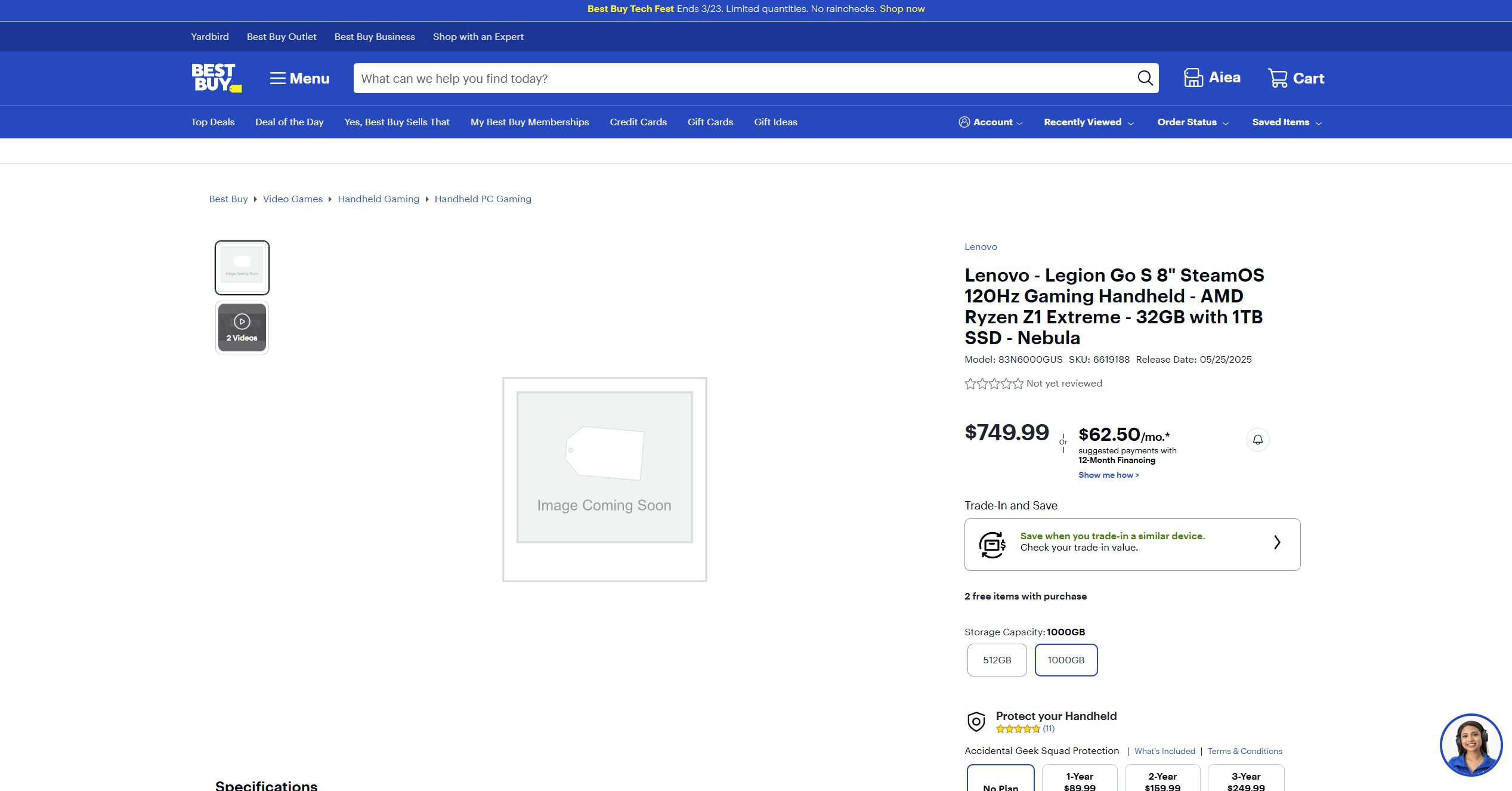Expand the Order Status dropdown
This screenshot has width=1512, height=791.
1193,122
